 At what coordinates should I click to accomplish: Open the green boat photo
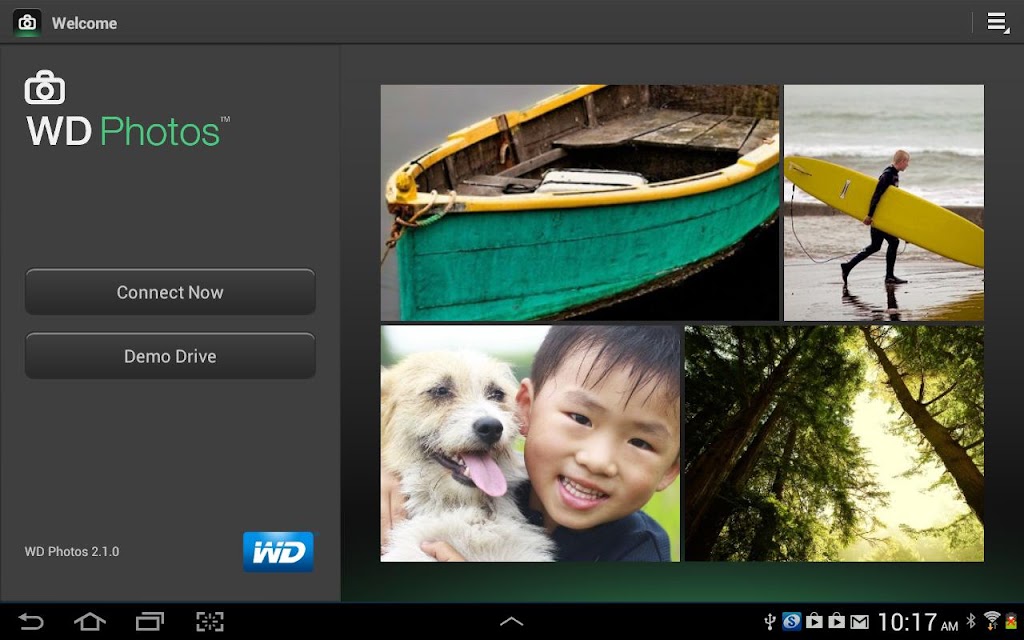pyautogui.click(x=580, y=202)
